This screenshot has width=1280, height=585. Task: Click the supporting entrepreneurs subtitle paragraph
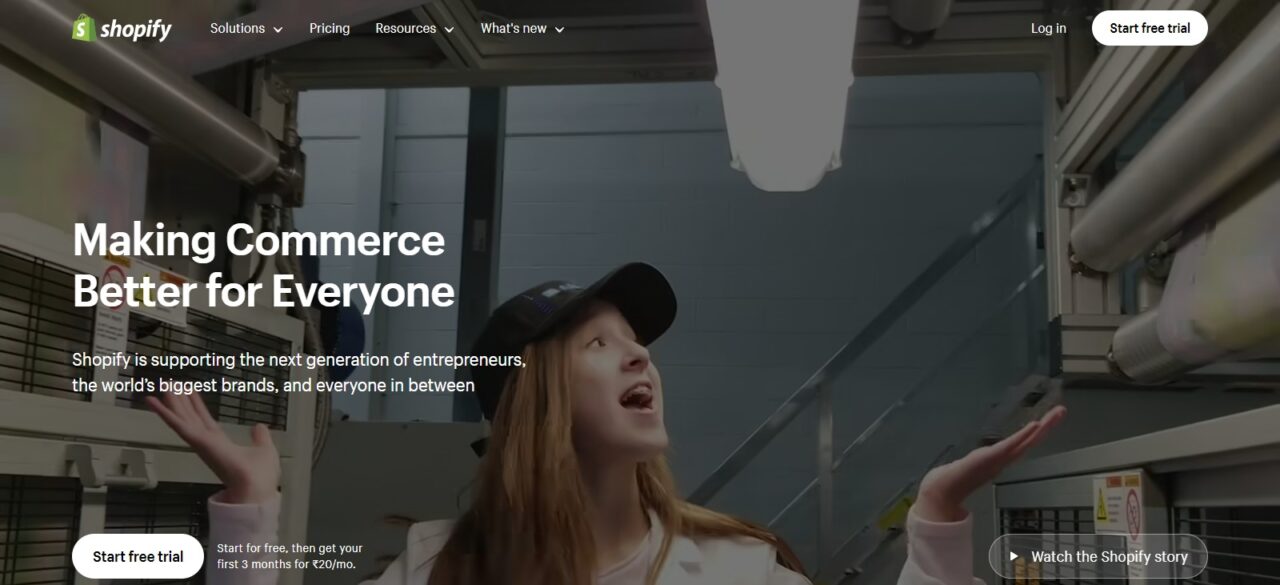click(x=299, y=372)
